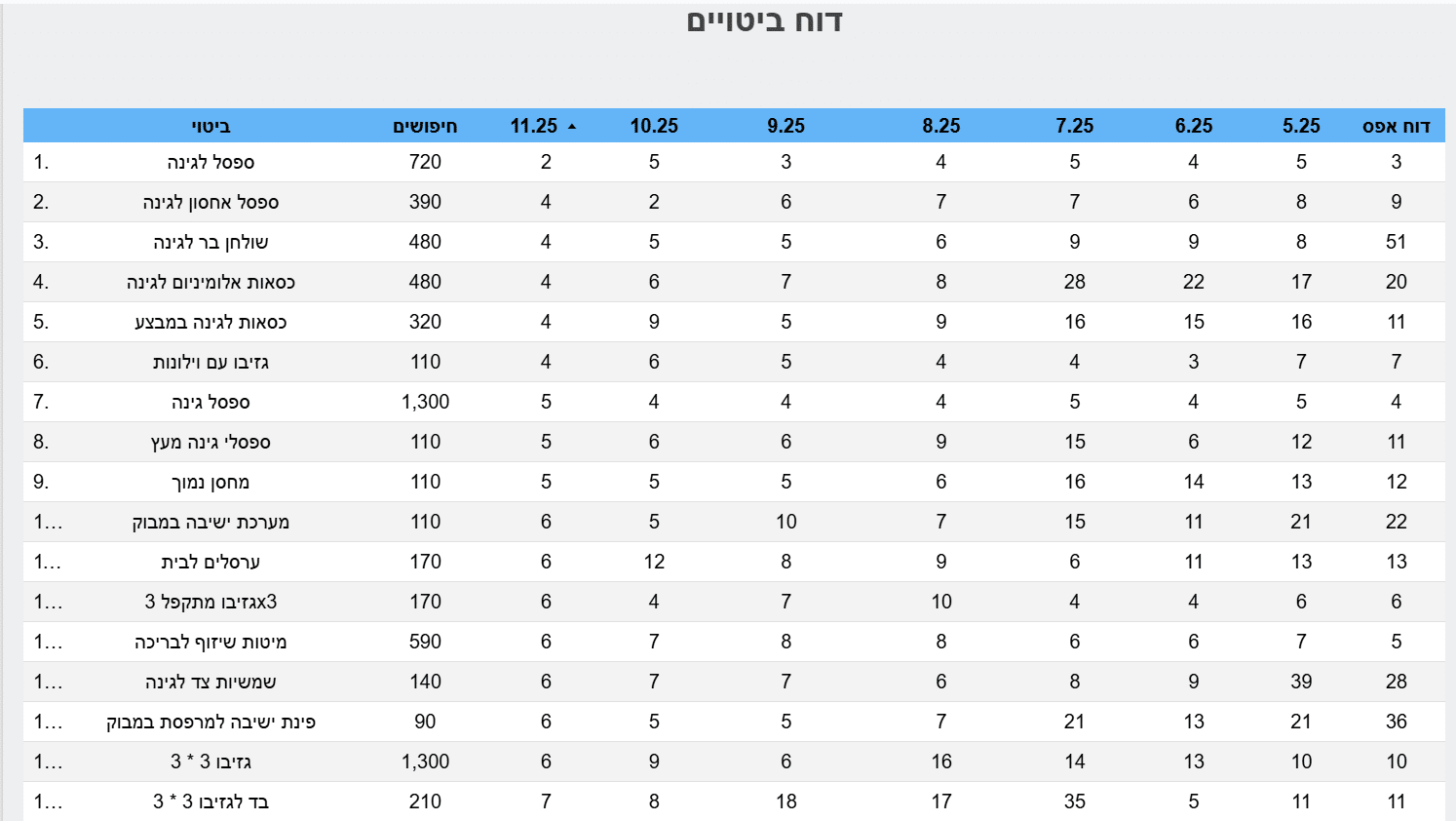The image size is (1456, 821).
Task: Click the 8.25 column header
Action: [940, 126]
